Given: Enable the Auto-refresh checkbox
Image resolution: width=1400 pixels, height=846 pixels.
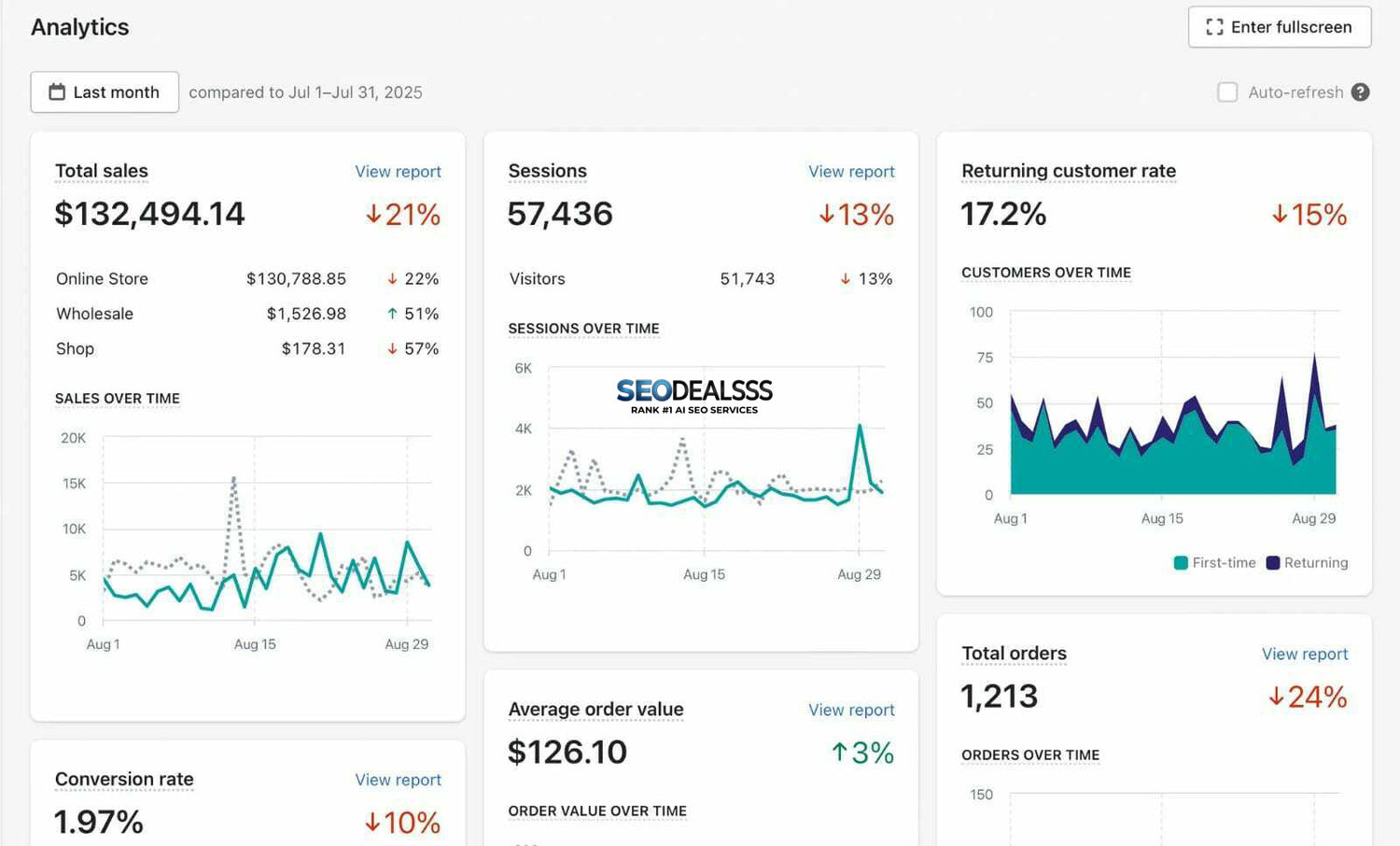Looking at the screenshot, I should (1228, 92).
